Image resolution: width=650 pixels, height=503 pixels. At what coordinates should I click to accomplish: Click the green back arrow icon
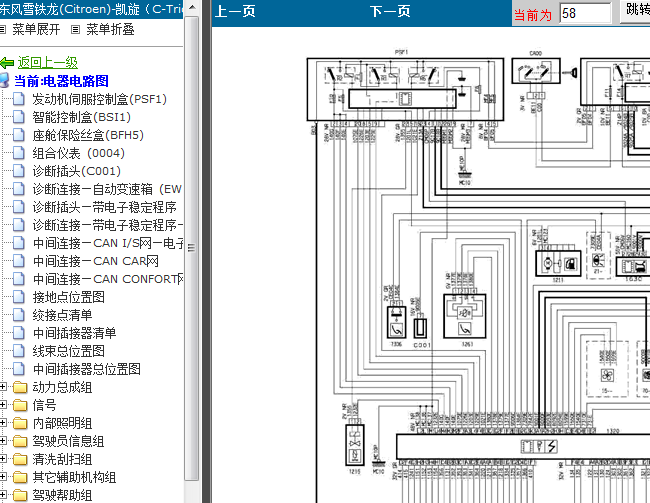(x=7, y=63)
